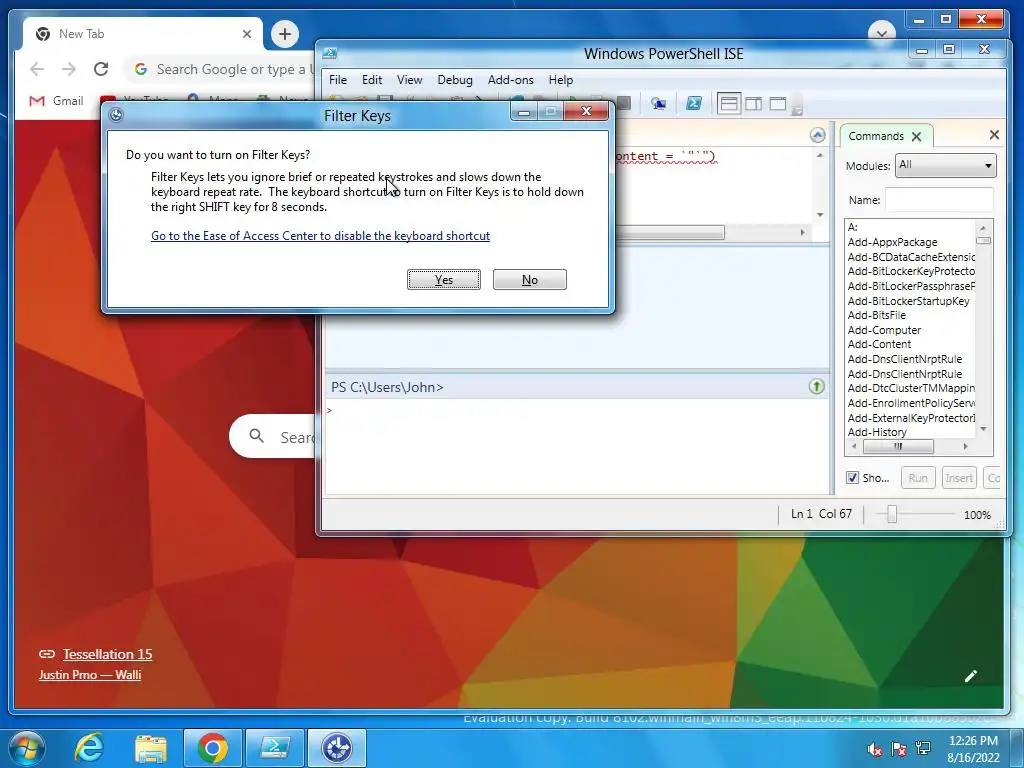Click the Start PowerShell.exe toolbar icon
Viewport: 1024px width, 768px height.
point(694,103)
